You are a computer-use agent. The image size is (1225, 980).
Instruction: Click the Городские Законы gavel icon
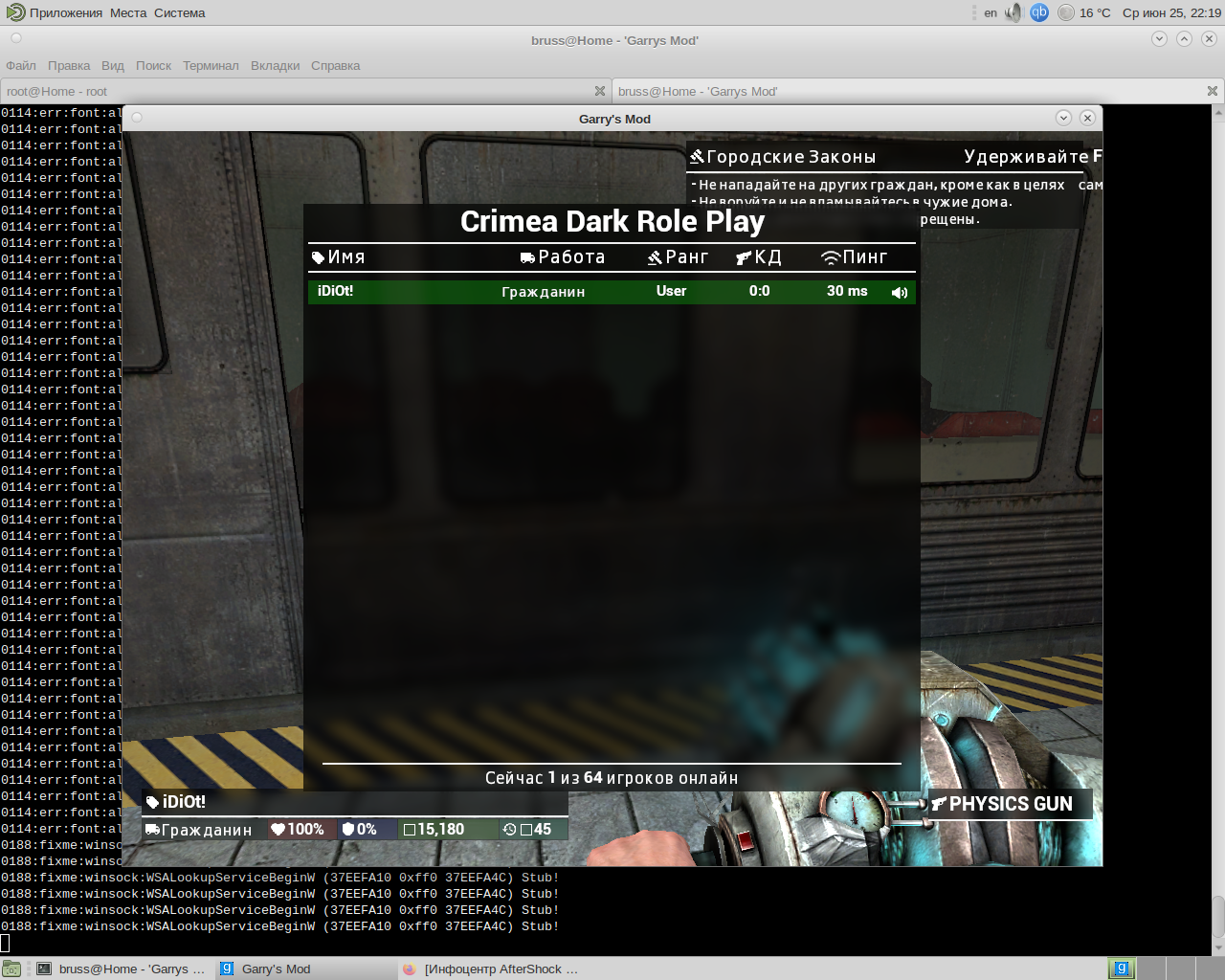698,157
